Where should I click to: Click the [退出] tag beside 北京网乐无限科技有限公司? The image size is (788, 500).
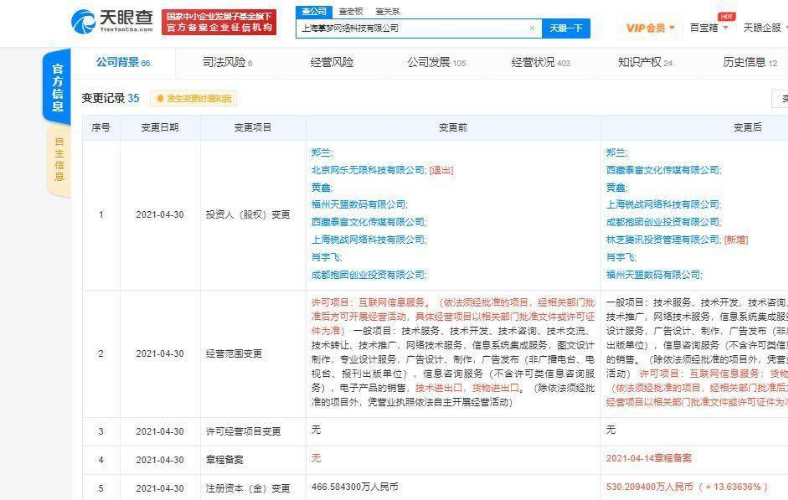441,170
